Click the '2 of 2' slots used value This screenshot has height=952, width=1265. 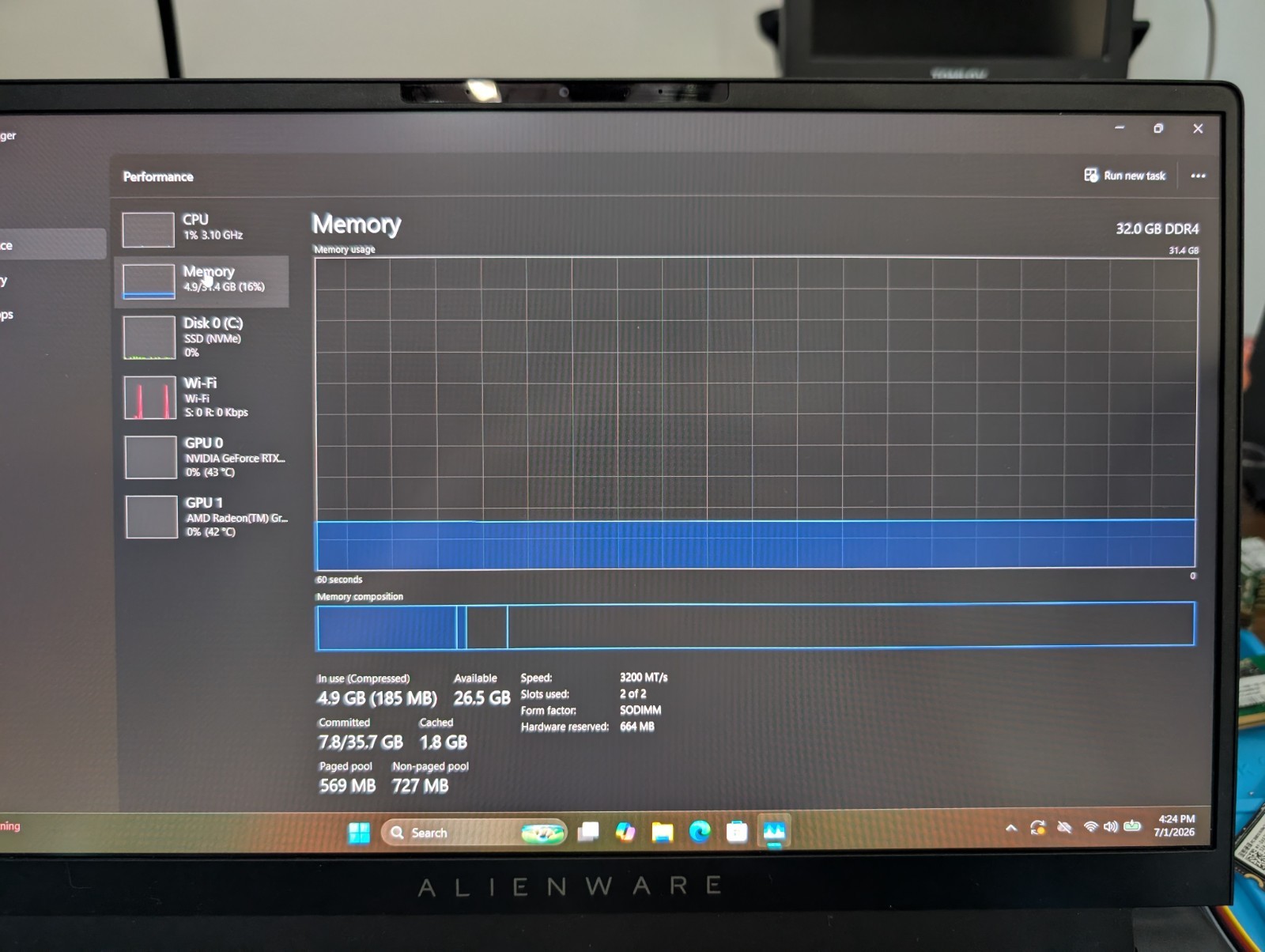[632, 693]
